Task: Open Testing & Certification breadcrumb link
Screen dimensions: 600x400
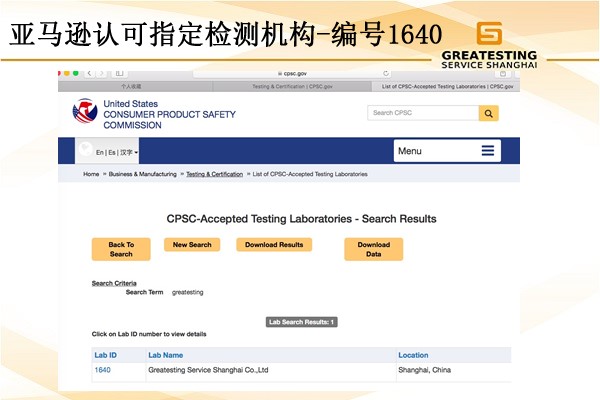Action: click(x=214, y=174)
